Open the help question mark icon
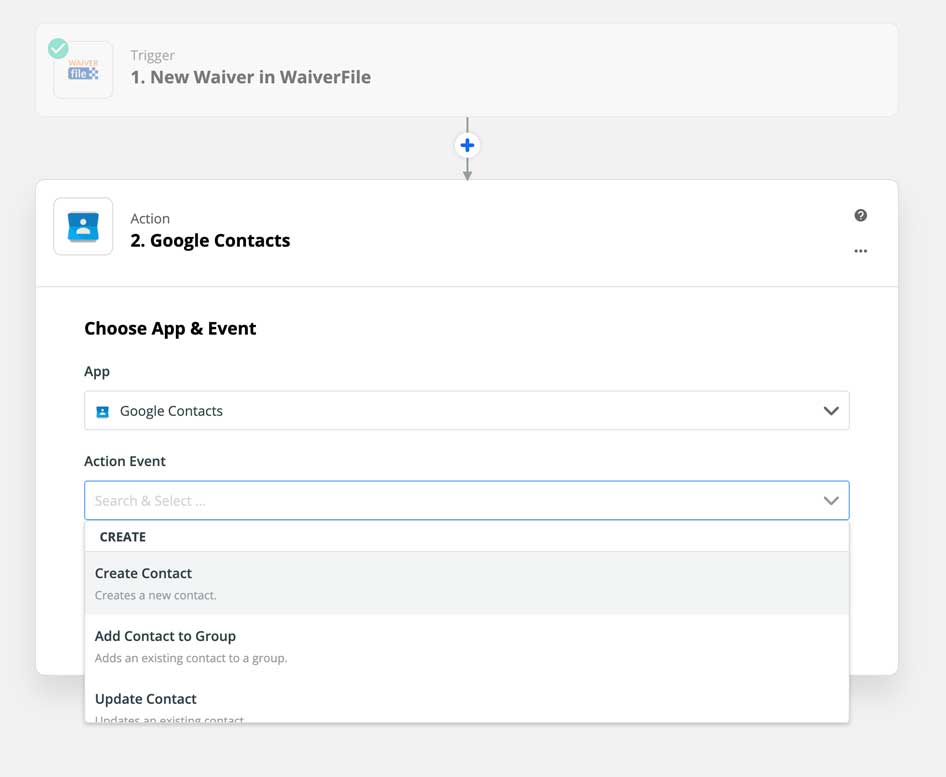The image size is (946, 777). pos(861,215)
